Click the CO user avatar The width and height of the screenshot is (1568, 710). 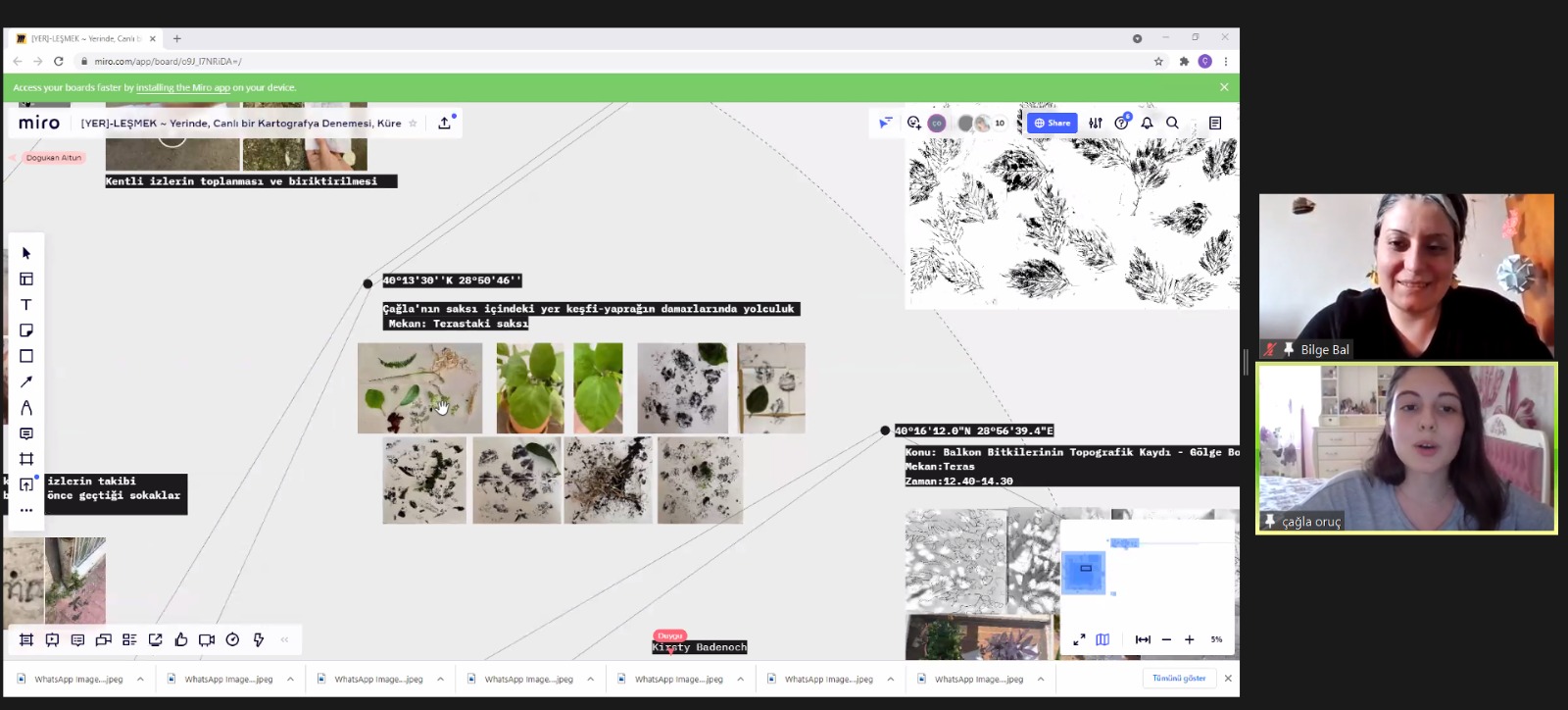point(937,123)
